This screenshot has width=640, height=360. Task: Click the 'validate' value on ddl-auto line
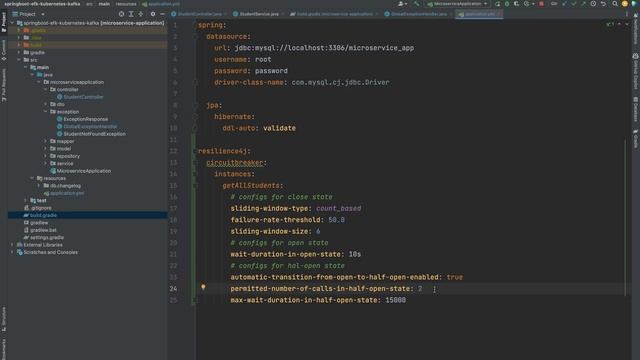coord(280,128)
